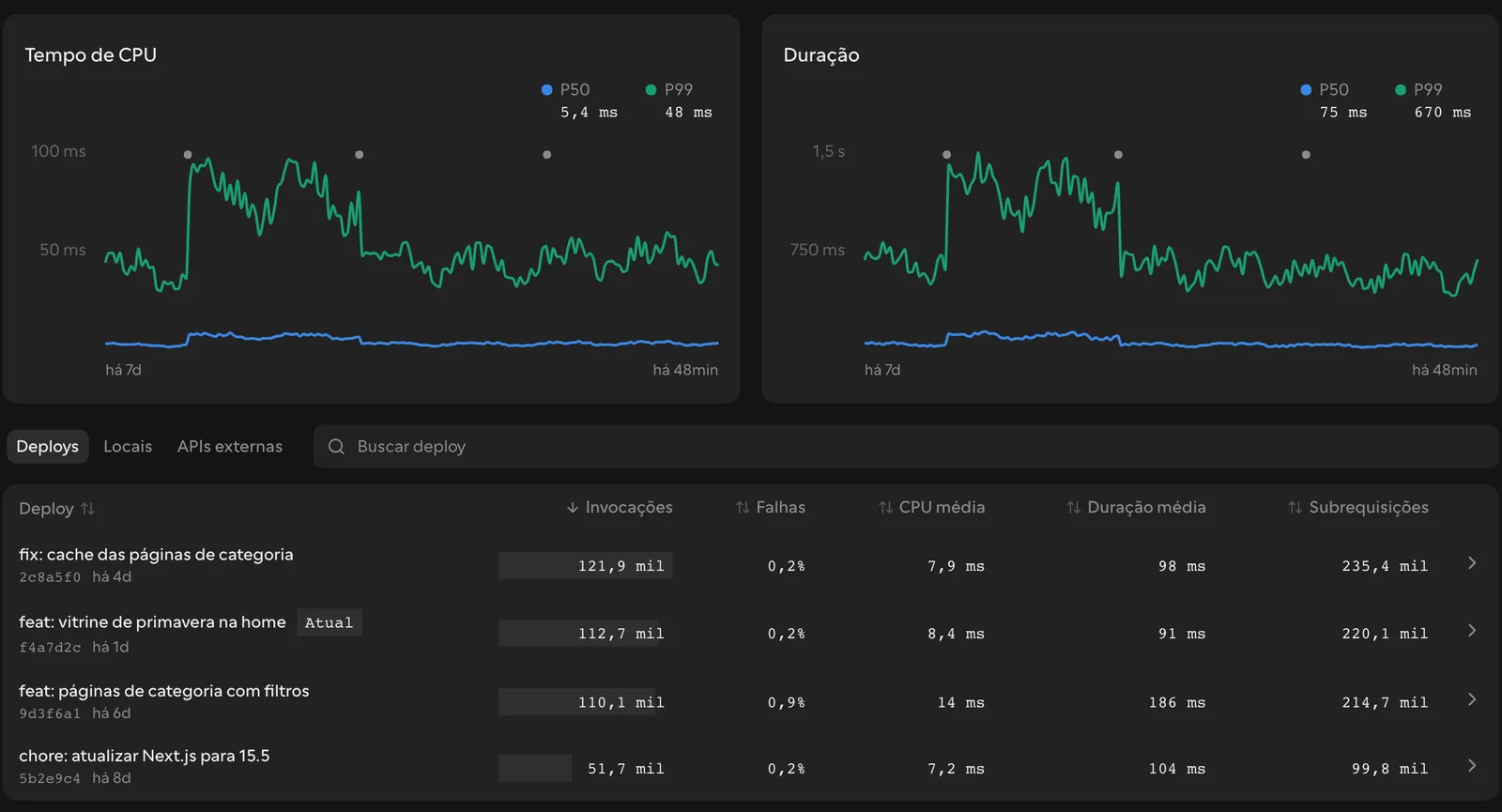
Task: Click the Invocações descending sort arrow
Action: tap(573, 508)
